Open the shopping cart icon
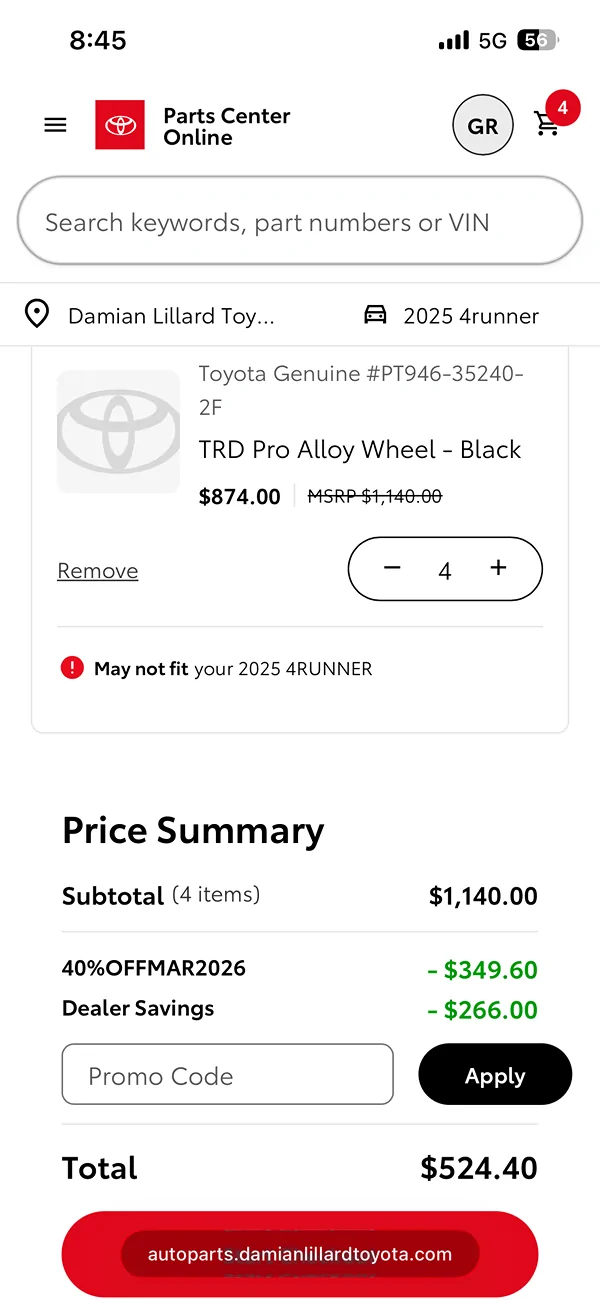This screenshot has width=600, height=1300. pyautogui.click(x=547, y=124)
